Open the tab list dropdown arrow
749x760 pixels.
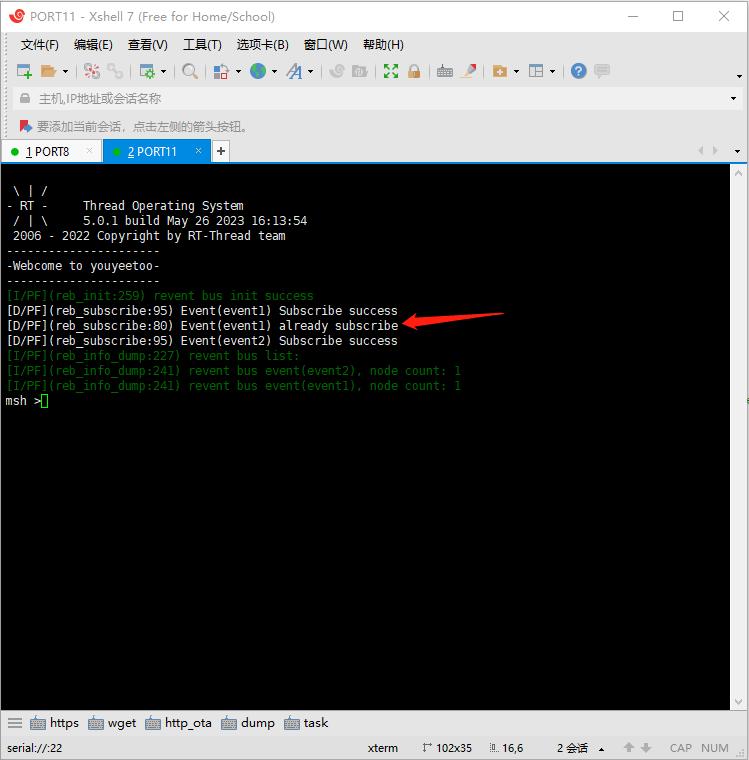(x=737, y=151)
